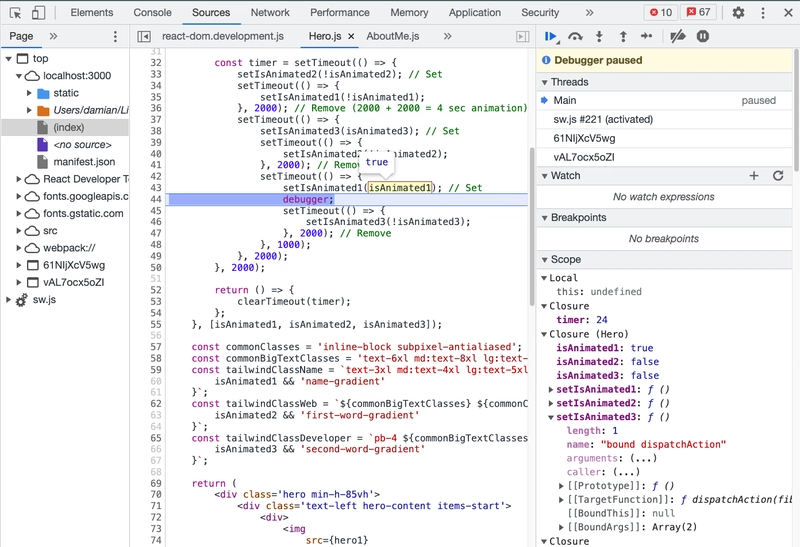Expand the src node
This screenshot has height=547, width=800.
coord(19,231)
